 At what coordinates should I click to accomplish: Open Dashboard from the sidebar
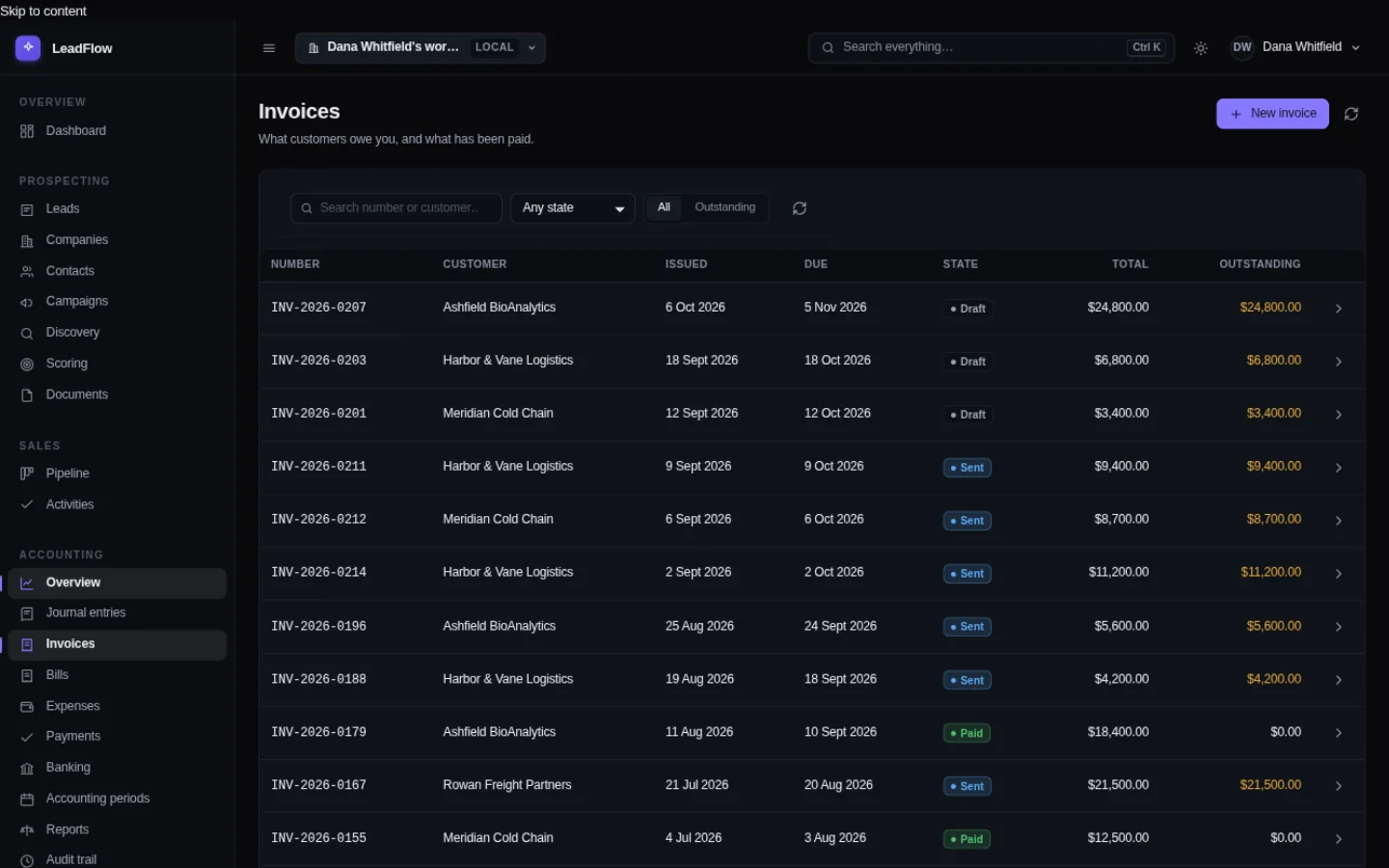point(118,131)
